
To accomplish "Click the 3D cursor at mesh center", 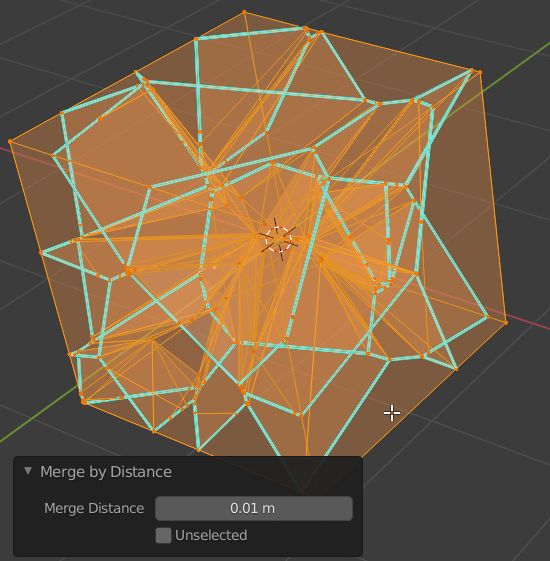I will point(279,239).
